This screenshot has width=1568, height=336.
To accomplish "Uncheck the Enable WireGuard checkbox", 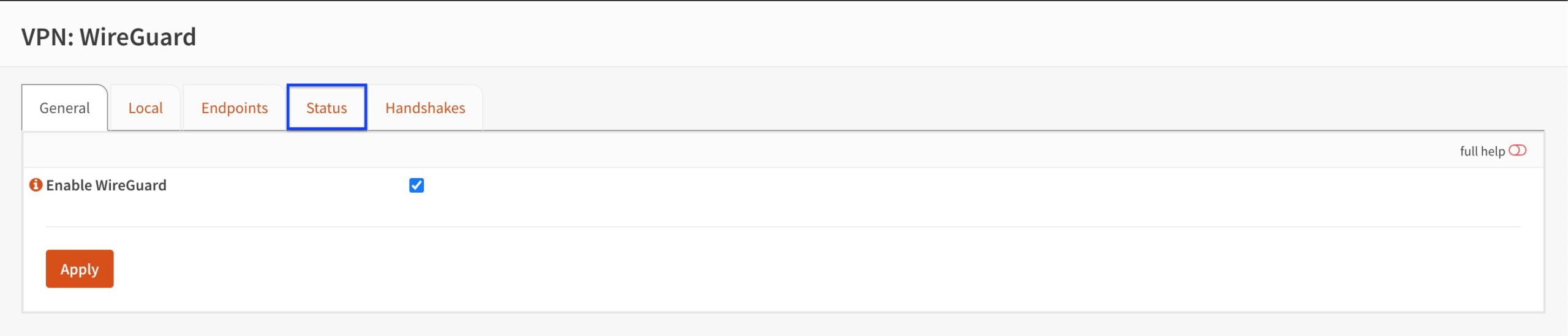I will click(417, 185).
